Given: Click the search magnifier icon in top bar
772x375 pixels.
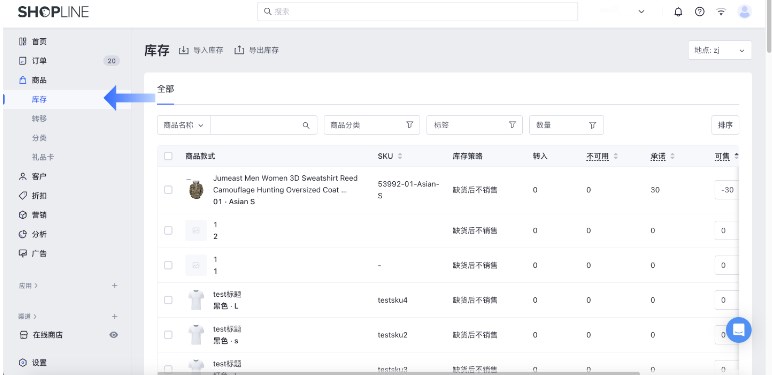Looking at the screenshot, I should (x=267, y=11).
